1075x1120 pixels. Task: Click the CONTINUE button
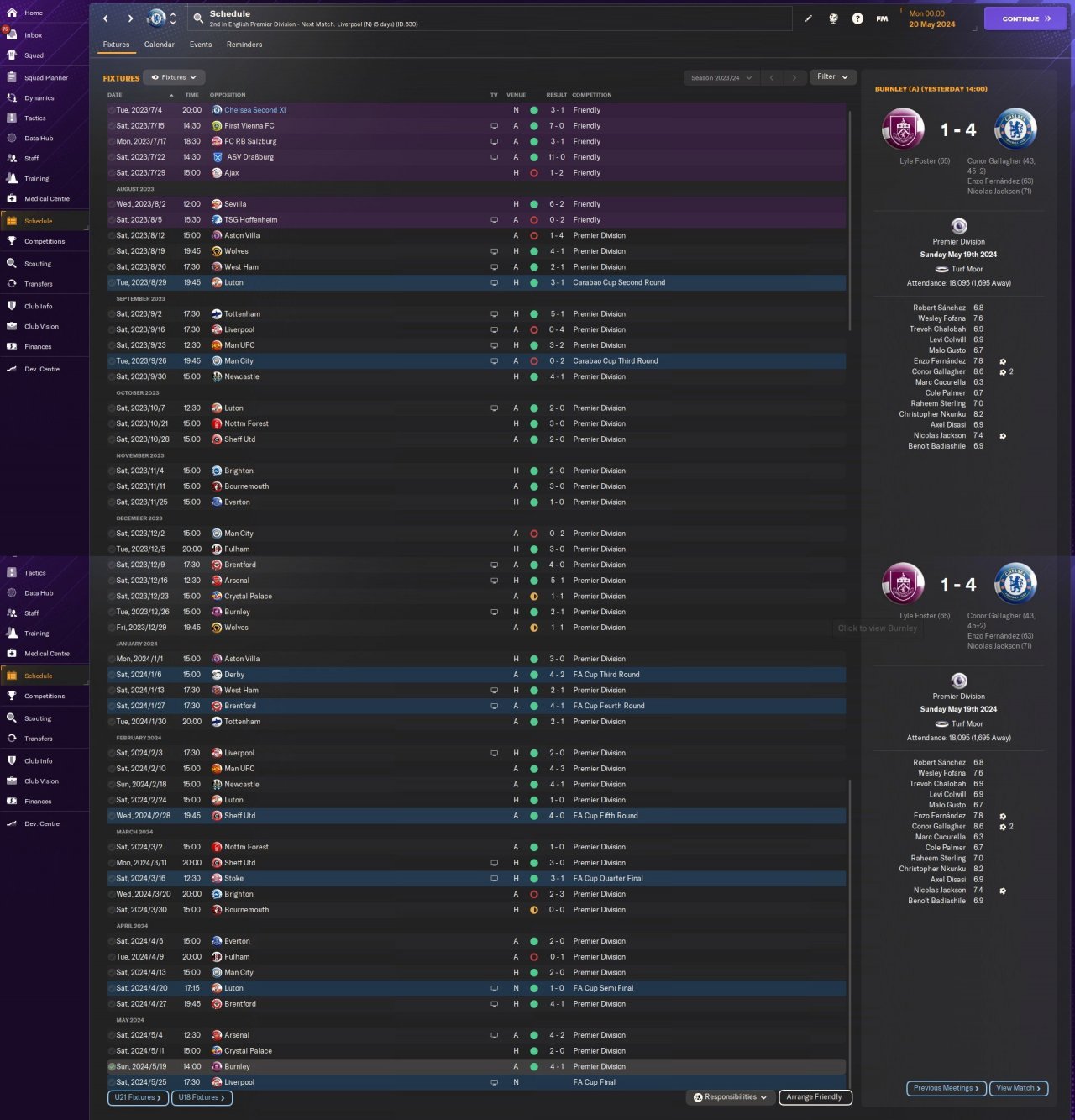tap(1025, 18)
